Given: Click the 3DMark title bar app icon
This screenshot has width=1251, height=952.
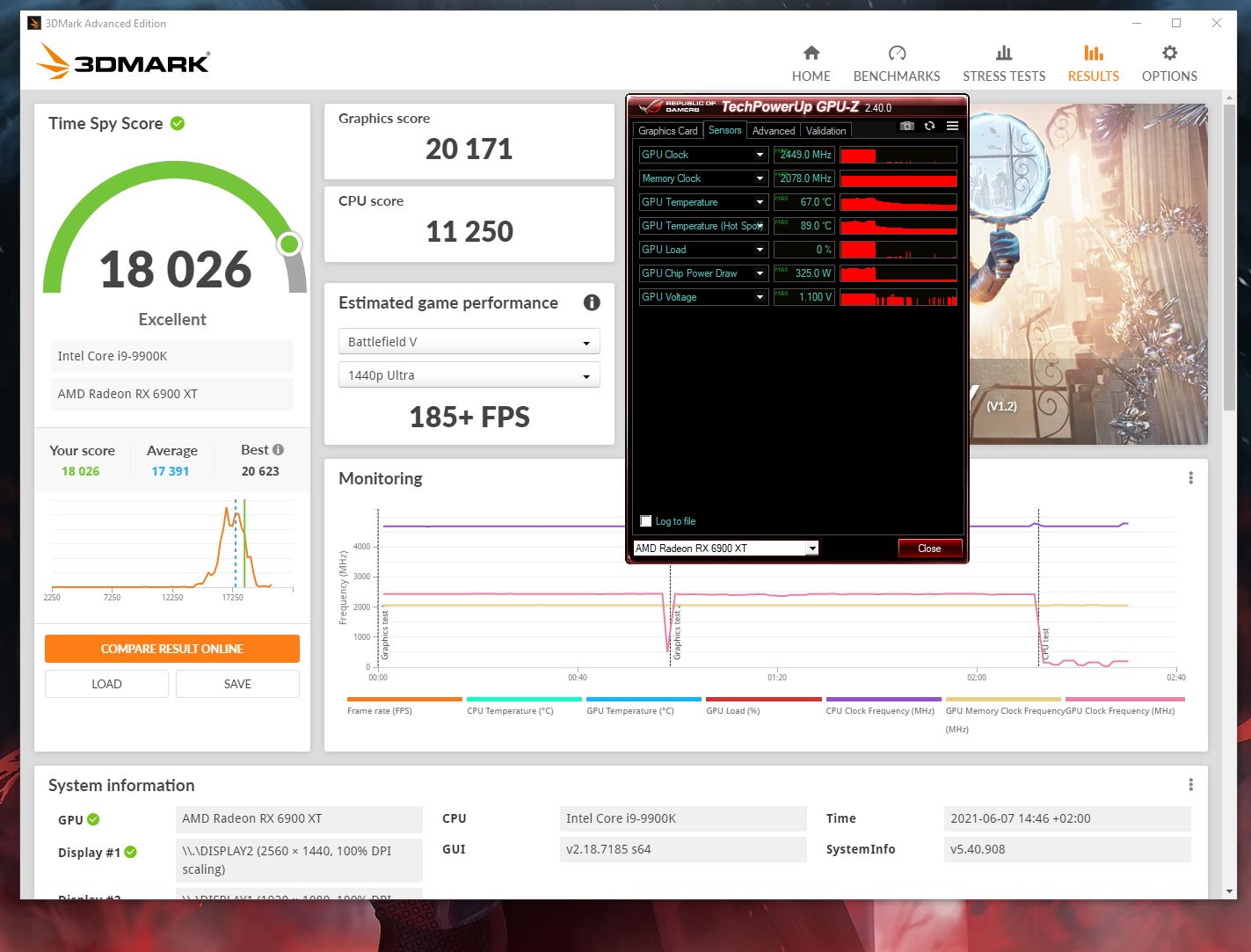Looking at the screenshot, I should click(x=34, y=24).
